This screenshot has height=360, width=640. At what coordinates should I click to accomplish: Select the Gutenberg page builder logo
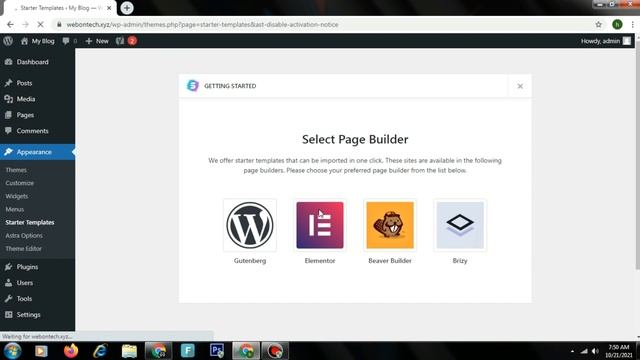click(250, 225)
